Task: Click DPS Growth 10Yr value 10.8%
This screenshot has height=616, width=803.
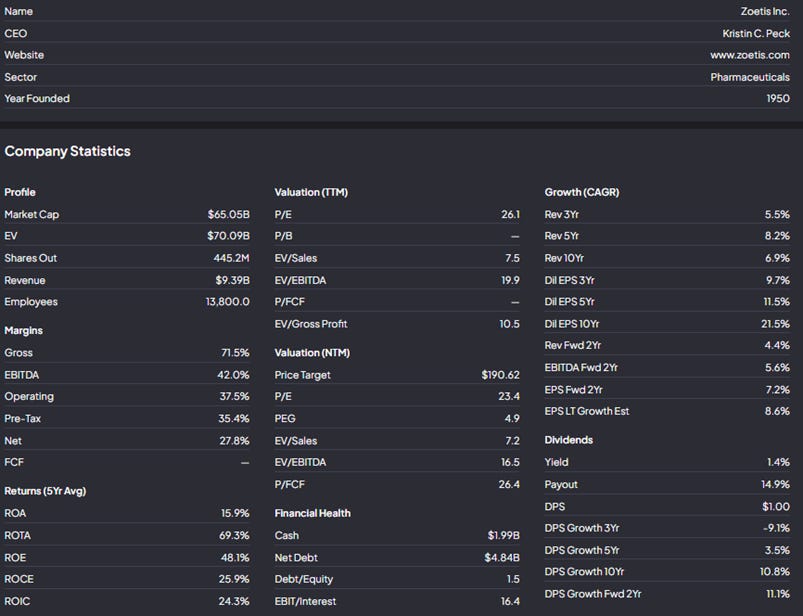Action: click(x=775, y=571)
